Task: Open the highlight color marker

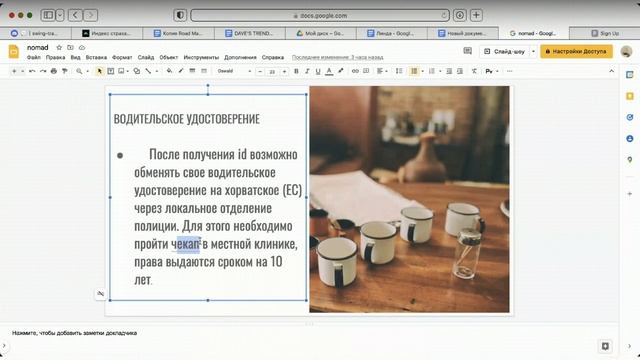Action: (340, 71)
